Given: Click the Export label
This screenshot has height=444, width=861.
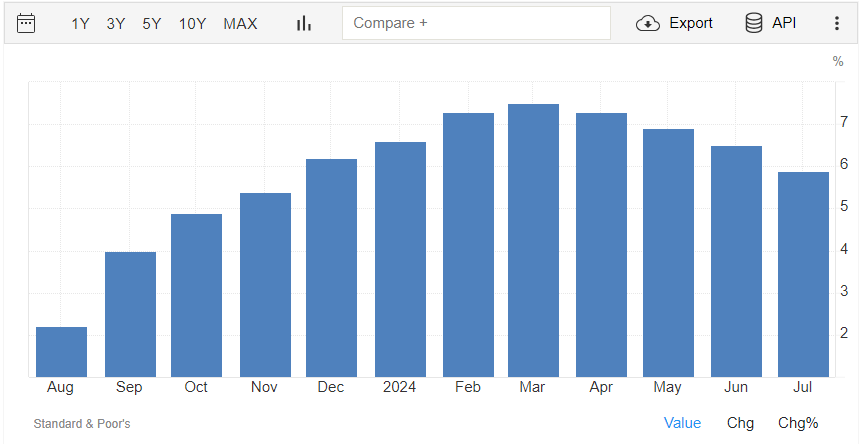Looking at the screenshot, I should tap(691, 23).
